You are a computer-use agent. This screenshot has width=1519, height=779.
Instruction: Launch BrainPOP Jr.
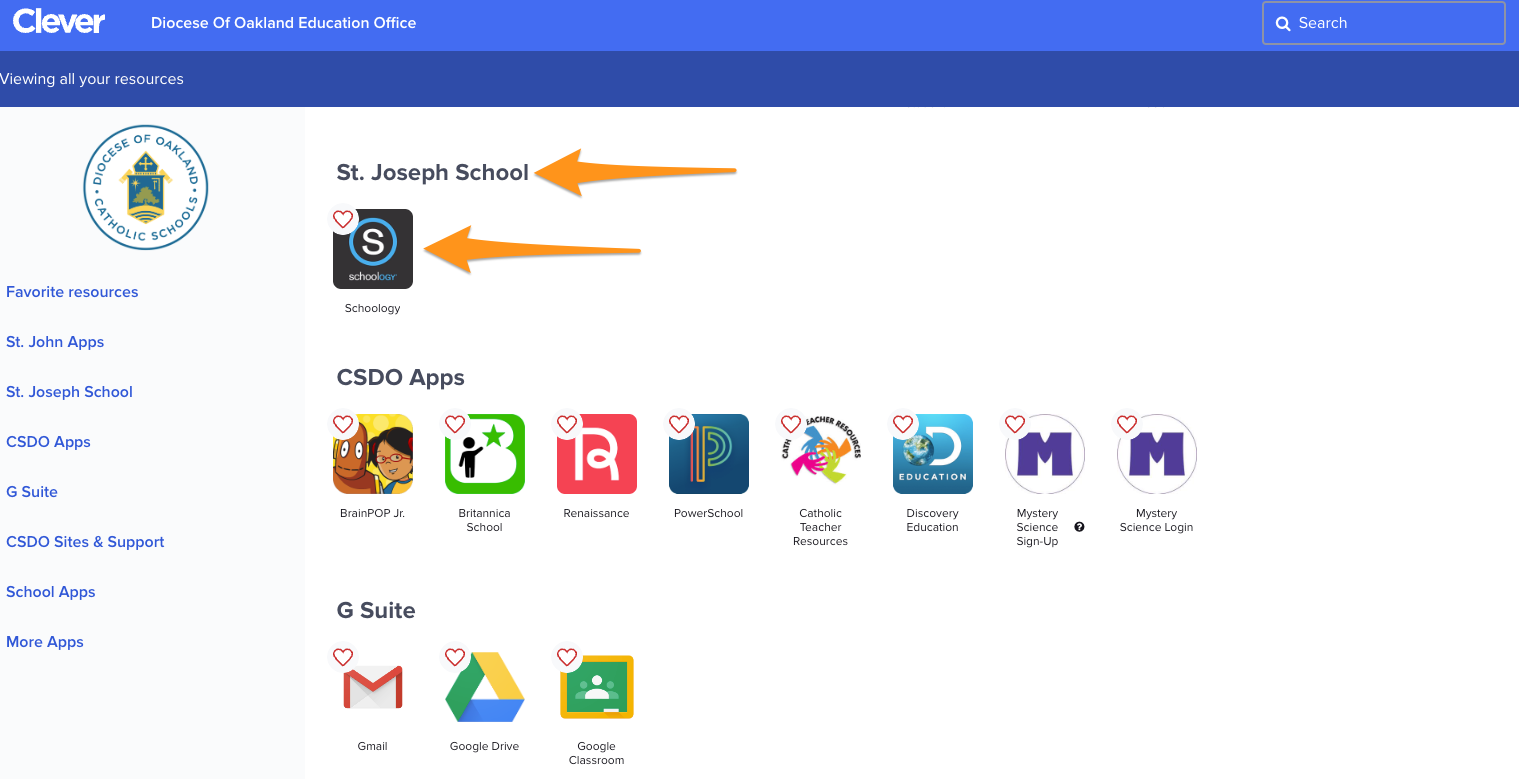(x=373, y=454)
